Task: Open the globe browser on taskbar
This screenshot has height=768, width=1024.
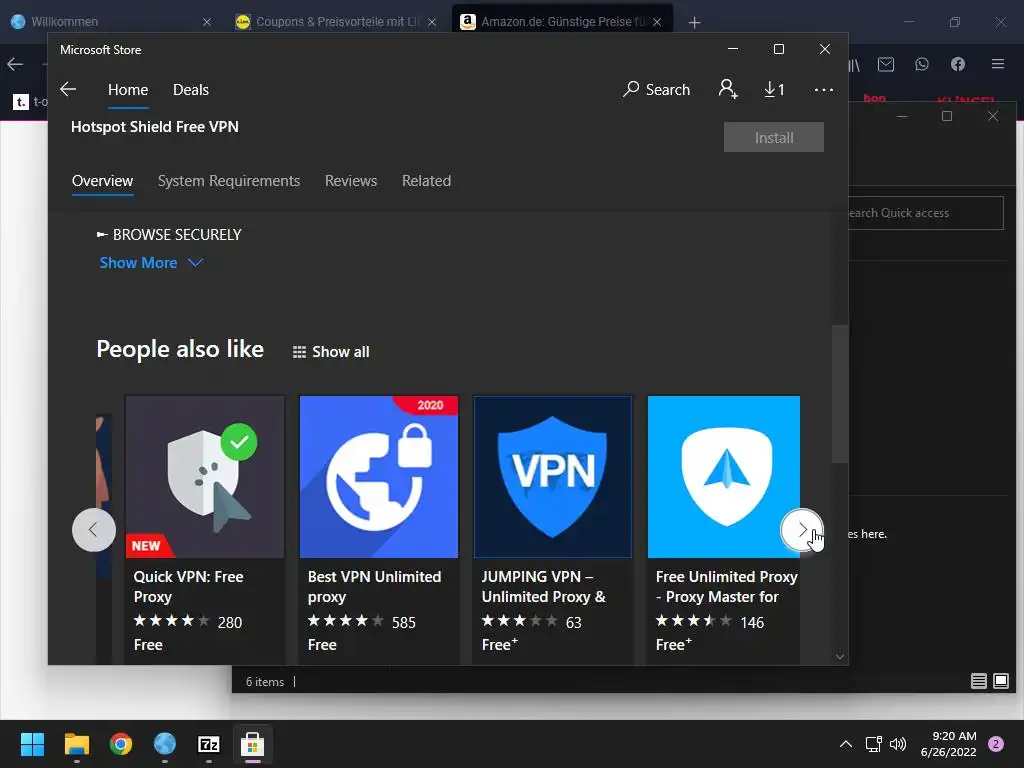Action: click(x=165, y=744)
